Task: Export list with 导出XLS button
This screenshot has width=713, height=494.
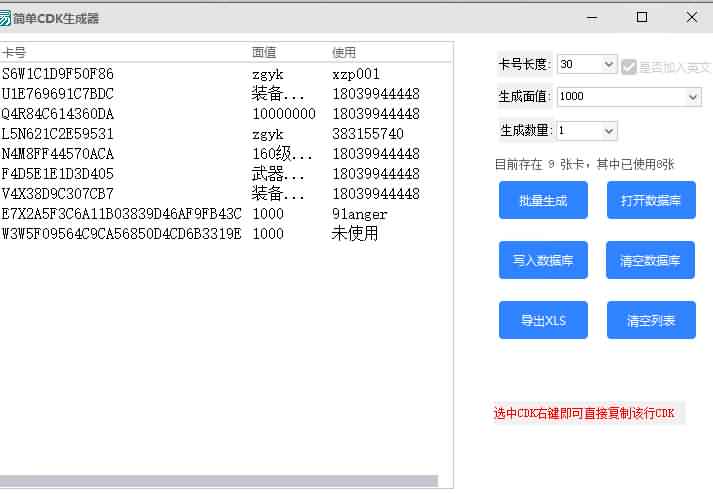Action: 543,320
